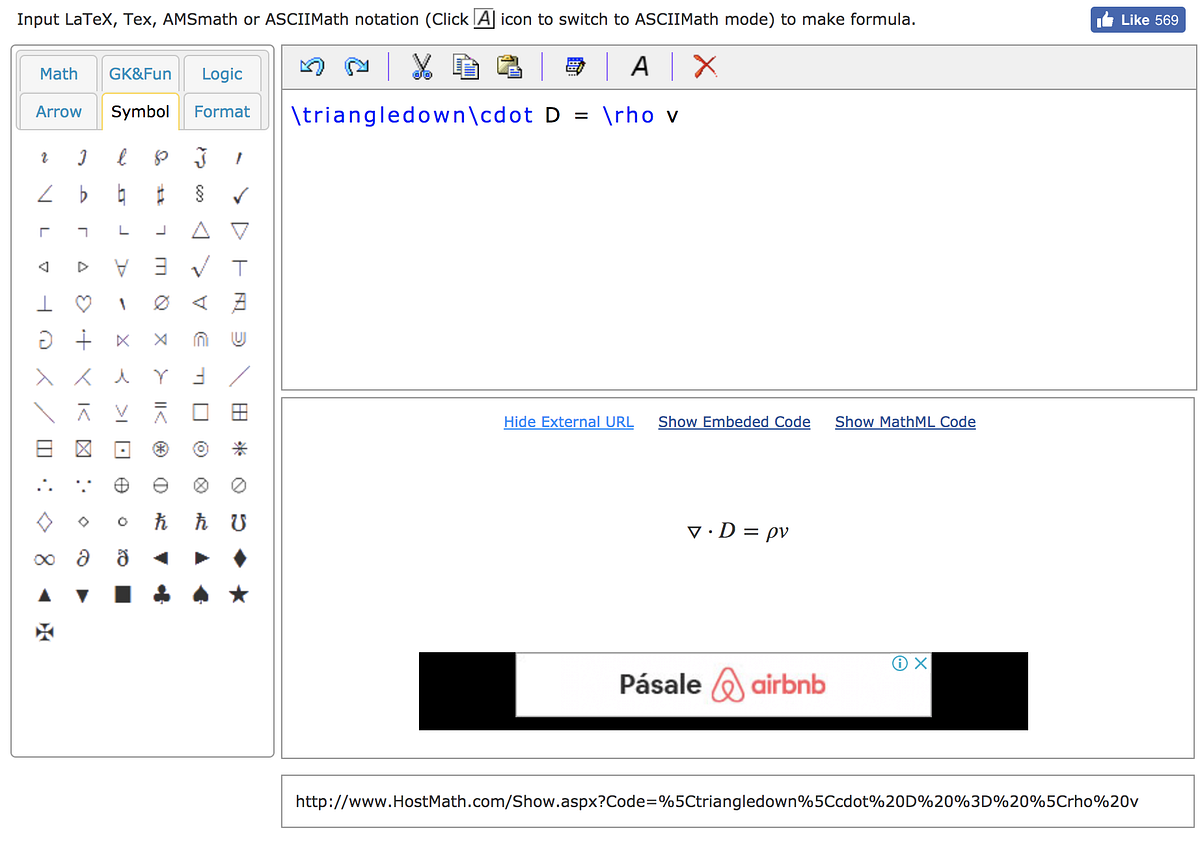Image resolution: width=1200 pixels, height=845 pixels.
Task: Select the URL text field at the bottom
Action: 738,801
